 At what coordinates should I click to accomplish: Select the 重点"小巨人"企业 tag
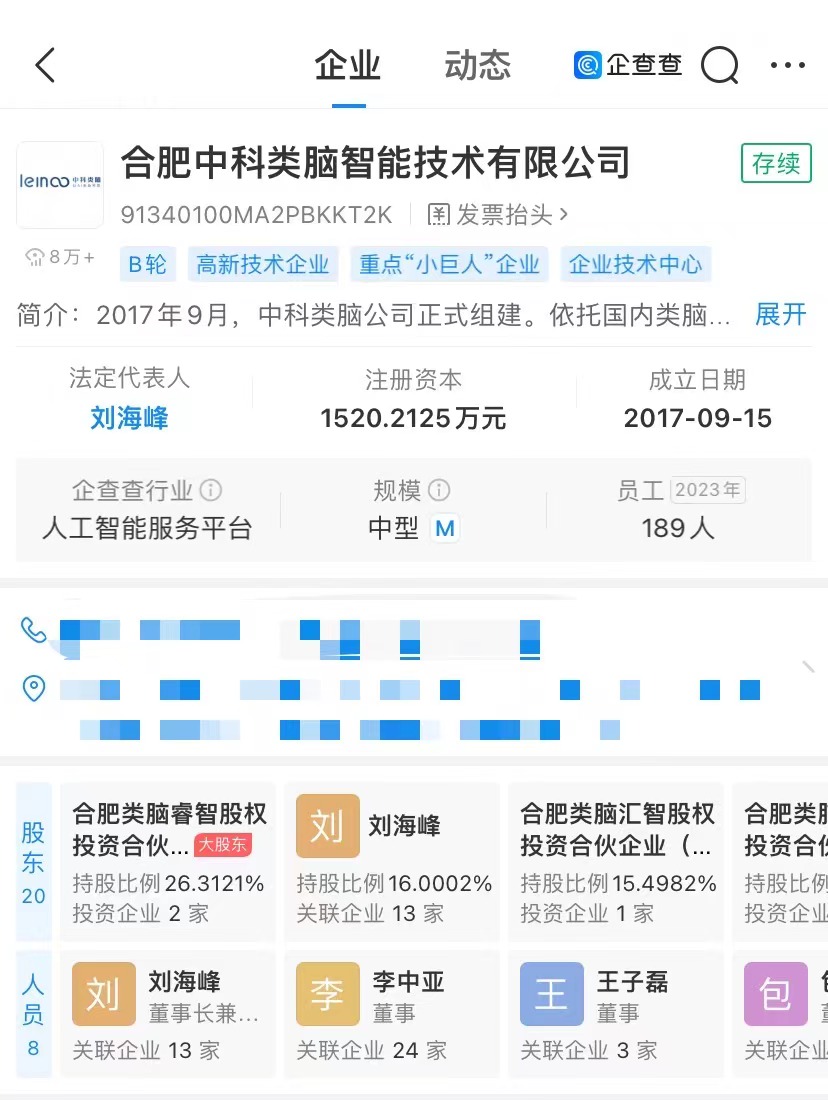450,264
